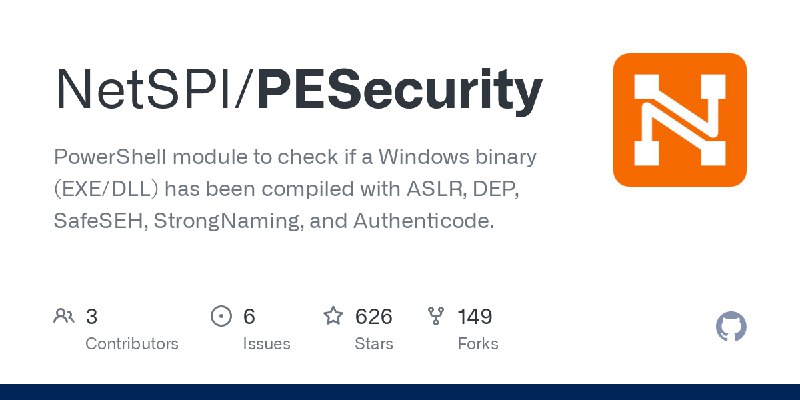Click the orange NetSPI logo
This screenshot has width=800, height=400.
click(680, 120)
